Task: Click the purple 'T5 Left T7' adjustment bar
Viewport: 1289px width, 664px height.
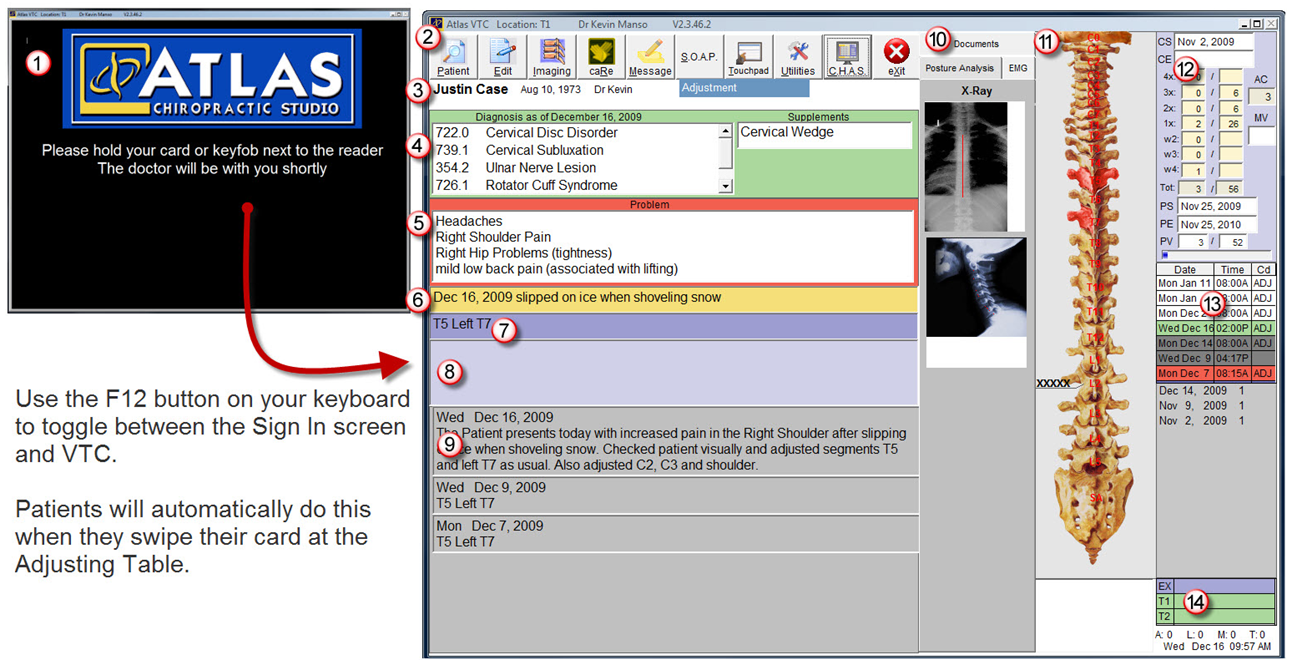Action: [x=674, y=325]
